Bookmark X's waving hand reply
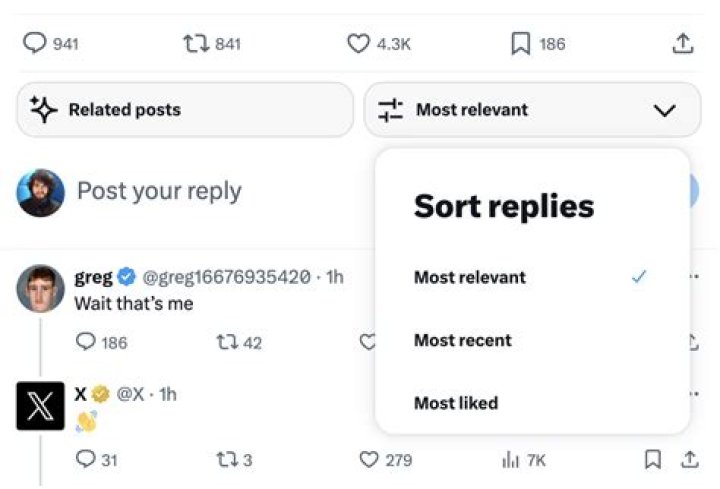Image resolution: width=720 pixels, height=489 pixels. click(652, 460)
